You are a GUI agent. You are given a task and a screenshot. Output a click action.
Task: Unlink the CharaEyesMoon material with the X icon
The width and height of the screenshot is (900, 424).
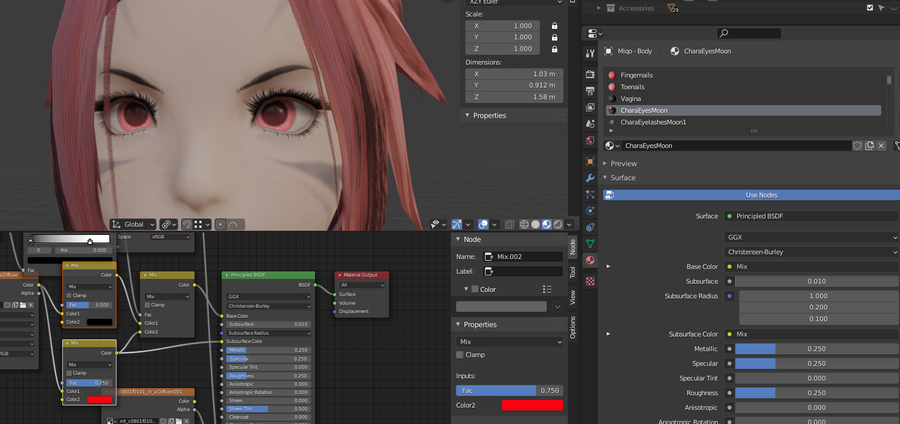click(x=882, y=146)
